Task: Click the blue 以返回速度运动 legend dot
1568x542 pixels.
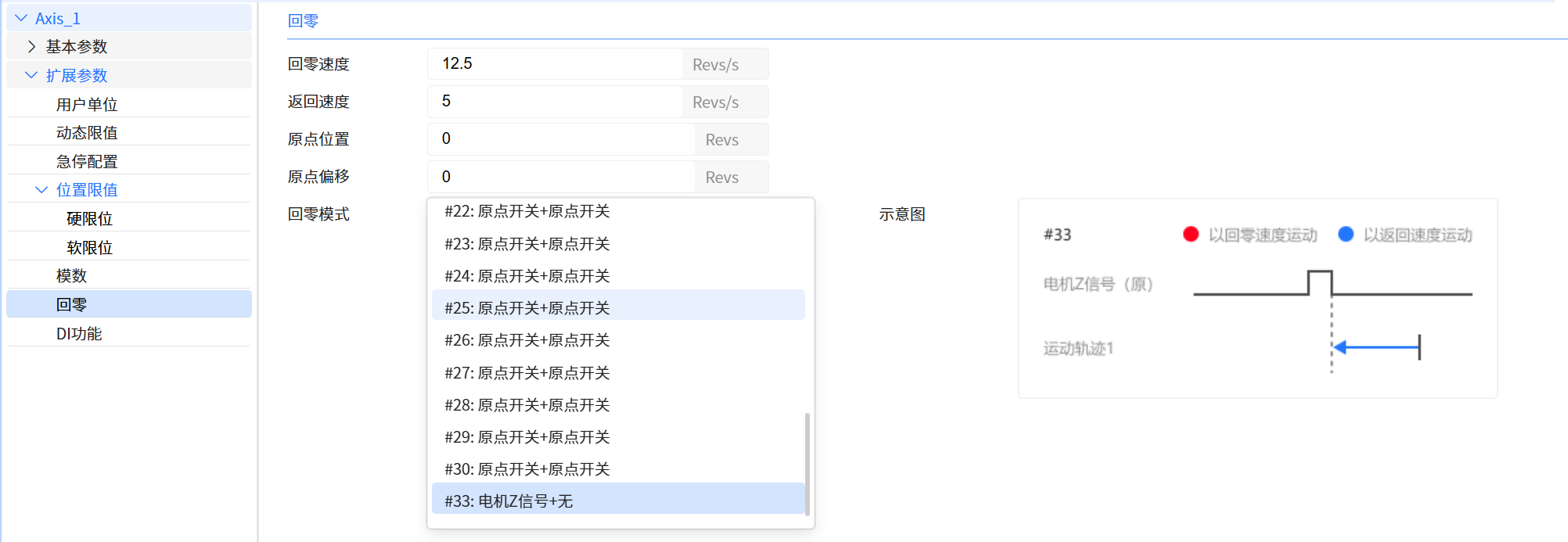Action: (1346, 234)
